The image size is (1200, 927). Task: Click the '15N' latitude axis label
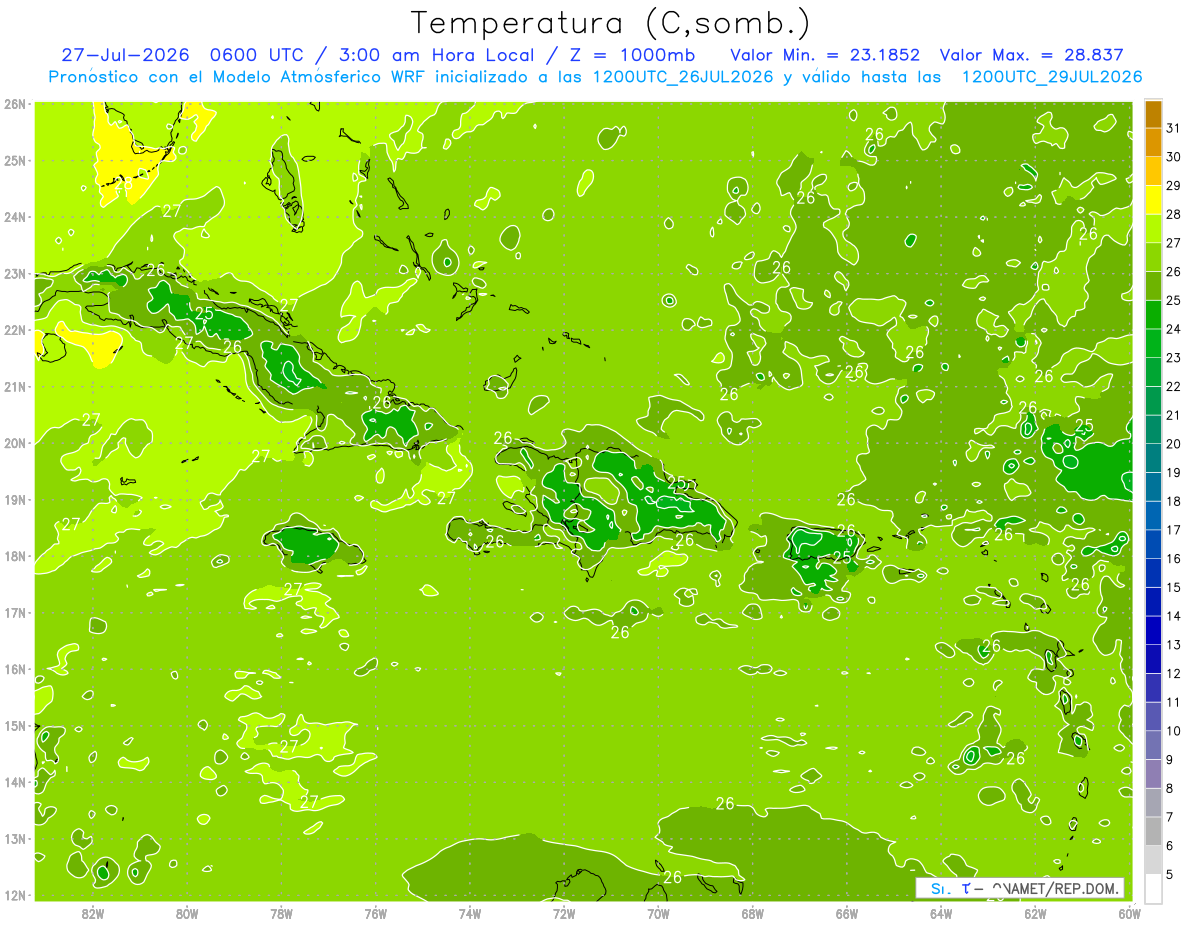coord(14,726)
